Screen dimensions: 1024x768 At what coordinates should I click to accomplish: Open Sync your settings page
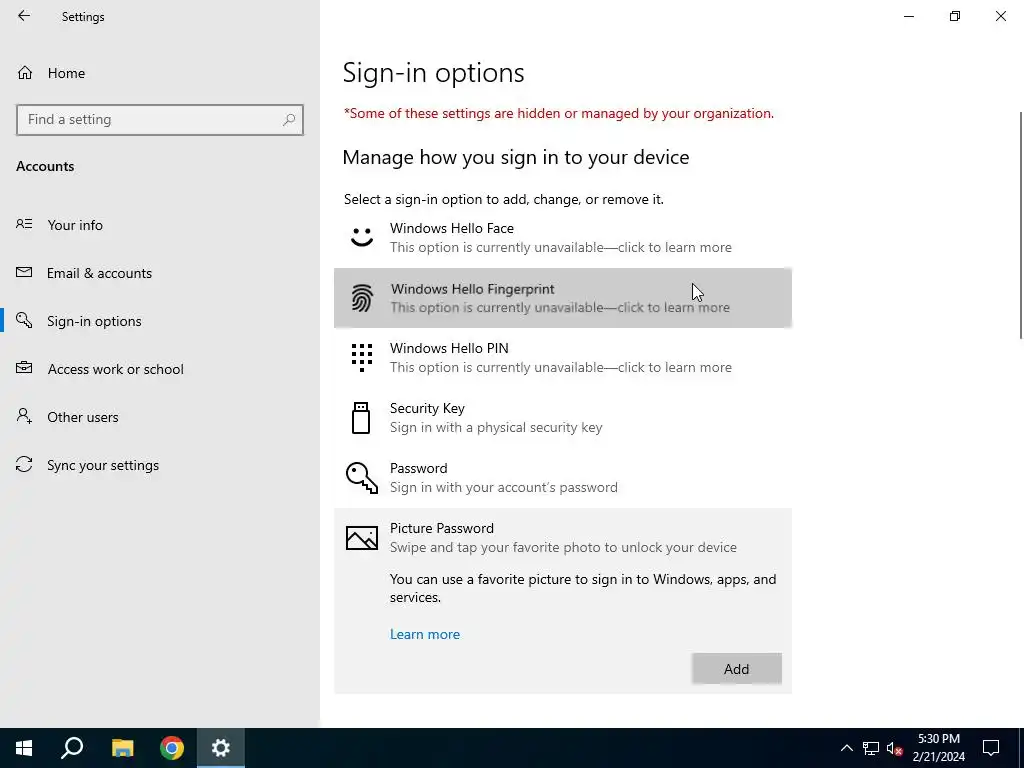(x=160, y=465)
